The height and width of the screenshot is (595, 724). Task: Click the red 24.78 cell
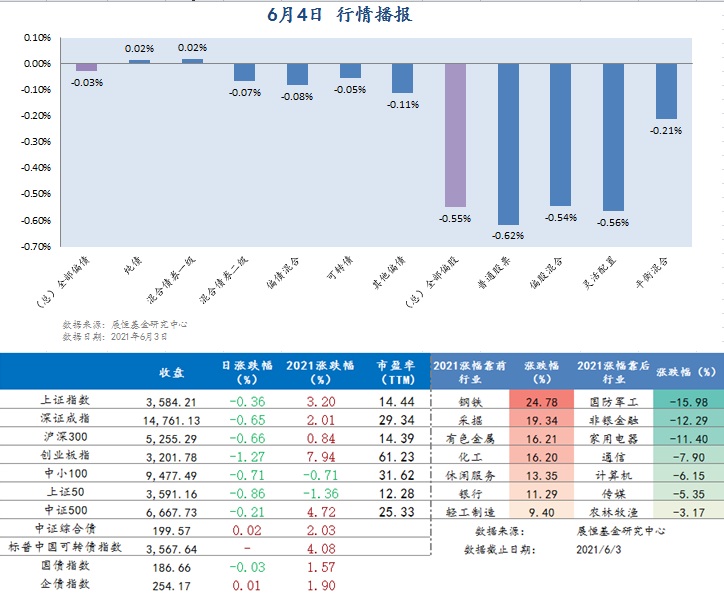click(x=542, y=399)
